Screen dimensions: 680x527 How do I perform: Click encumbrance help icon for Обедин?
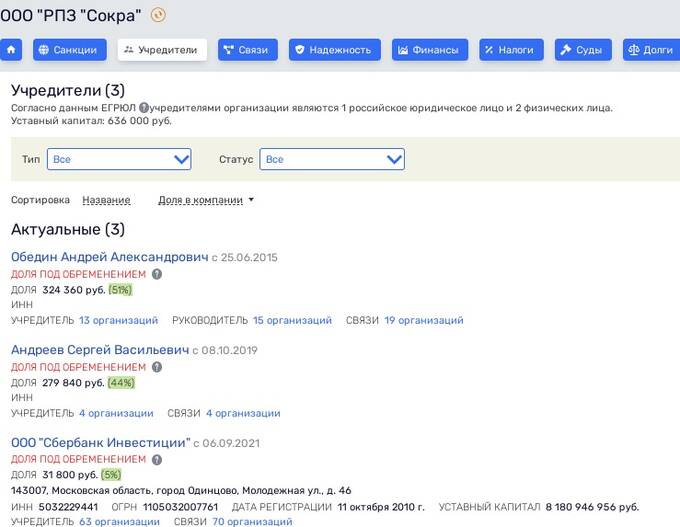(157, 274)
